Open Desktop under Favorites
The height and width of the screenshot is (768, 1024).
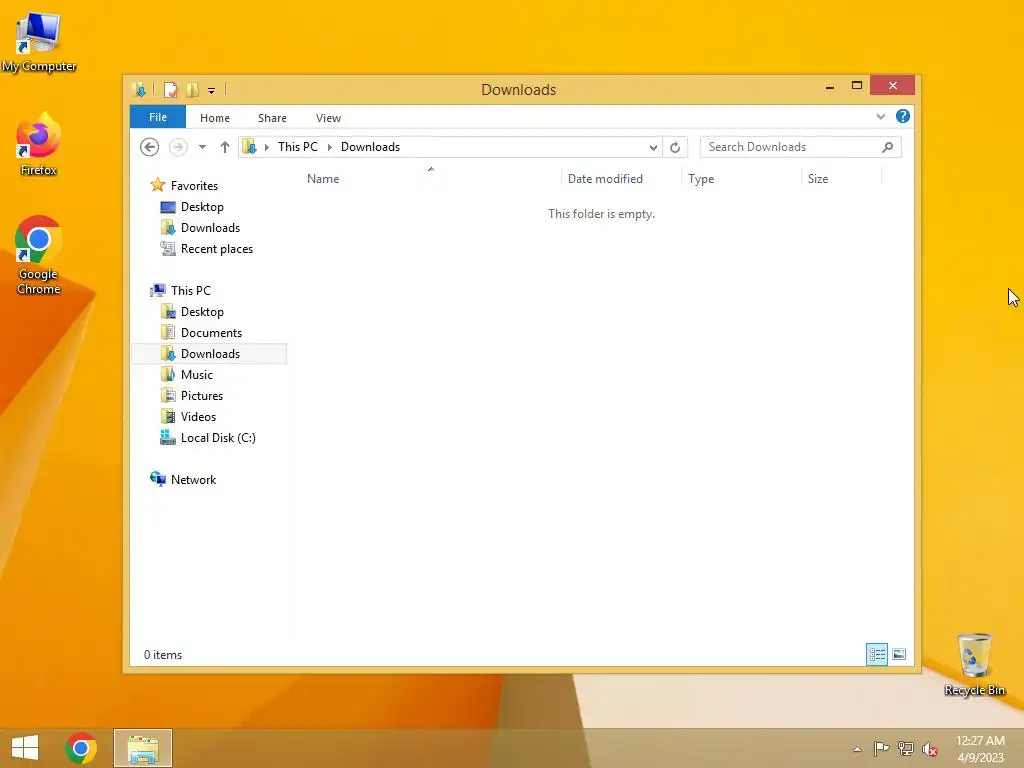click(x=202, y=207)
